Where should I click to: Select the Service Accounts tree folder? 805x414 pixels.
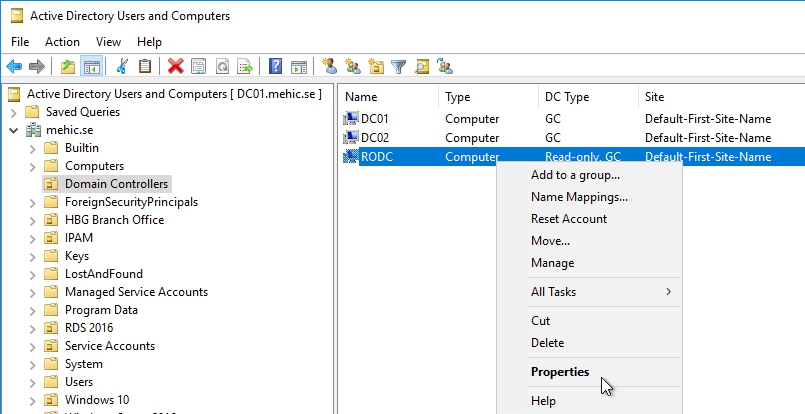click(109, 346)
